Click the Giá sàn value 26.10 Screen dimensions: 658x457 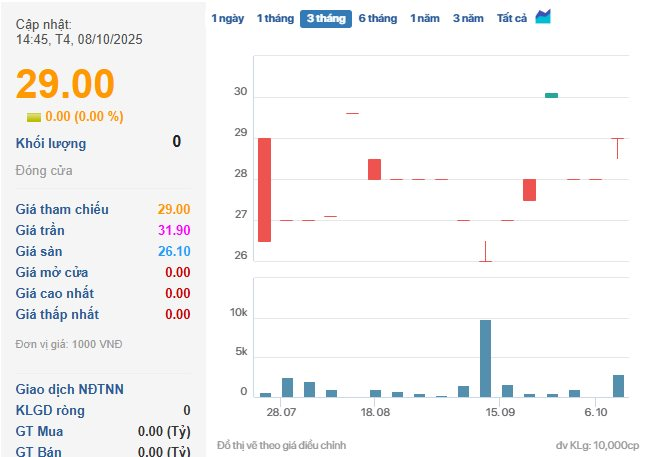pos(174,251)
